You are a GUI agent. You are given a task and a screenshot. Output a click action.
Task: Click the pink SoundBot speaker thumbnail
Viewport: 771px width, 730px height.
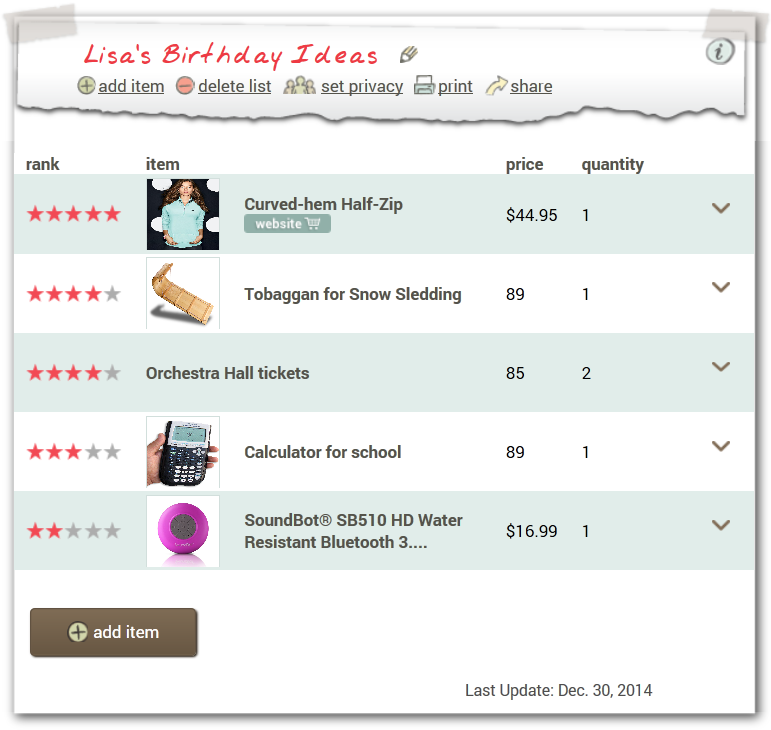(183, 531)
